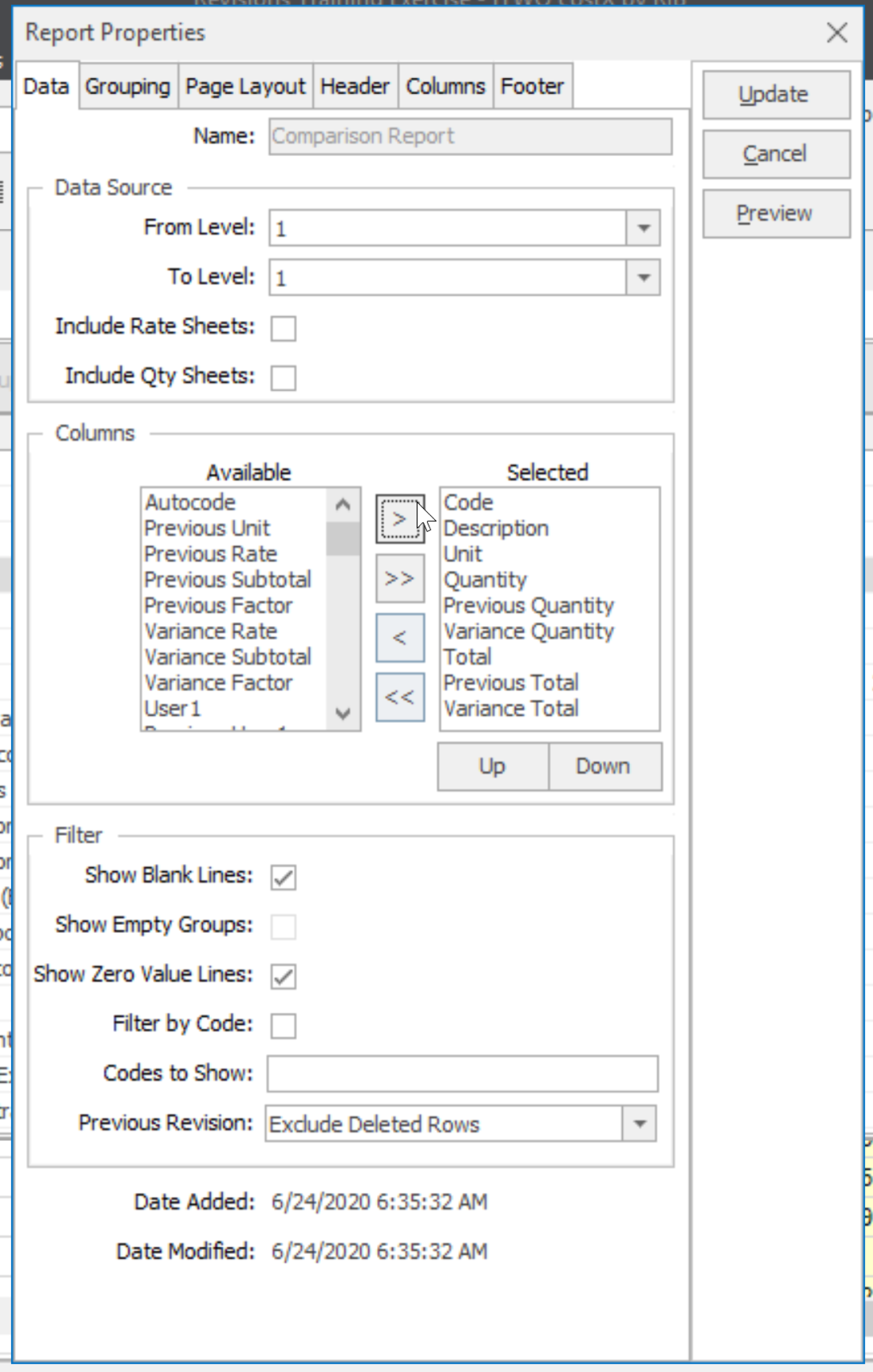Select Variance Subtotal in Available list

[x=228, y=657]
